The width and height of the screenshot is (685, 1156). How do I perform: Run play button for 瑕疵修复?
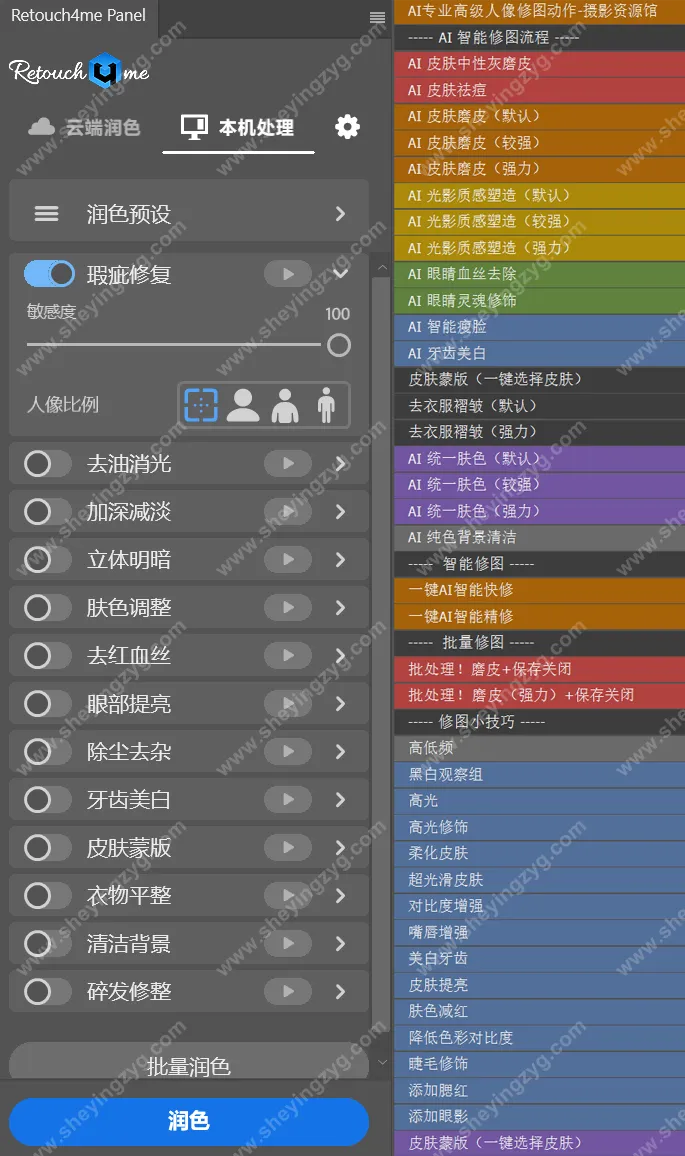click(288, 274)
